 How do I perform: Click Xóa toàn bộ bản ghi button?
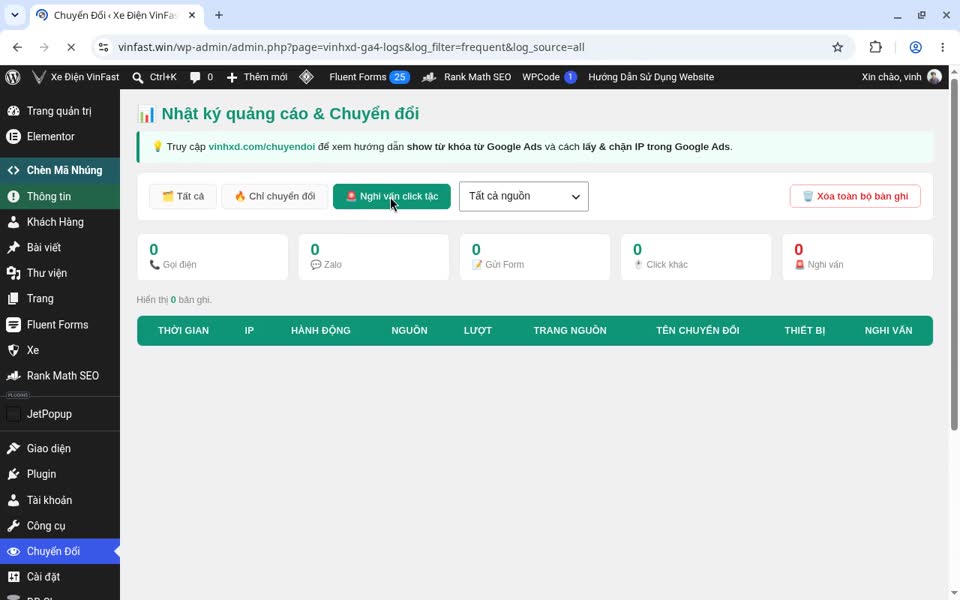(855, 197)
